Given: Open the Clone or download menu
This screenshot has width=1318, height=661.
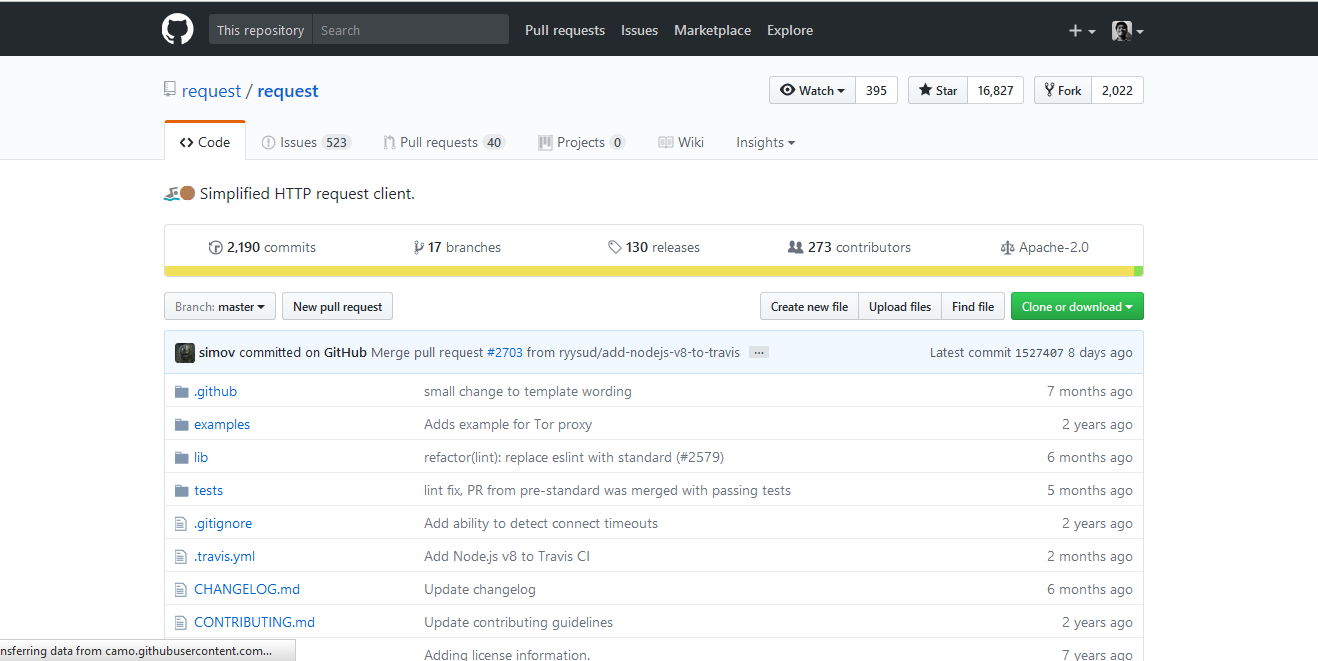Looking at the screenshot, I should [1077, 306].
